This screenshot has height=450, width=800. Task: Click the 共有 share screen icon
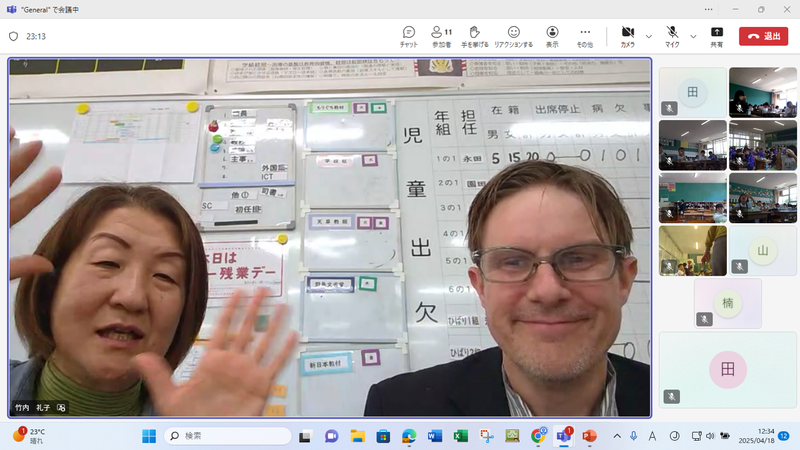click(717, 37)
